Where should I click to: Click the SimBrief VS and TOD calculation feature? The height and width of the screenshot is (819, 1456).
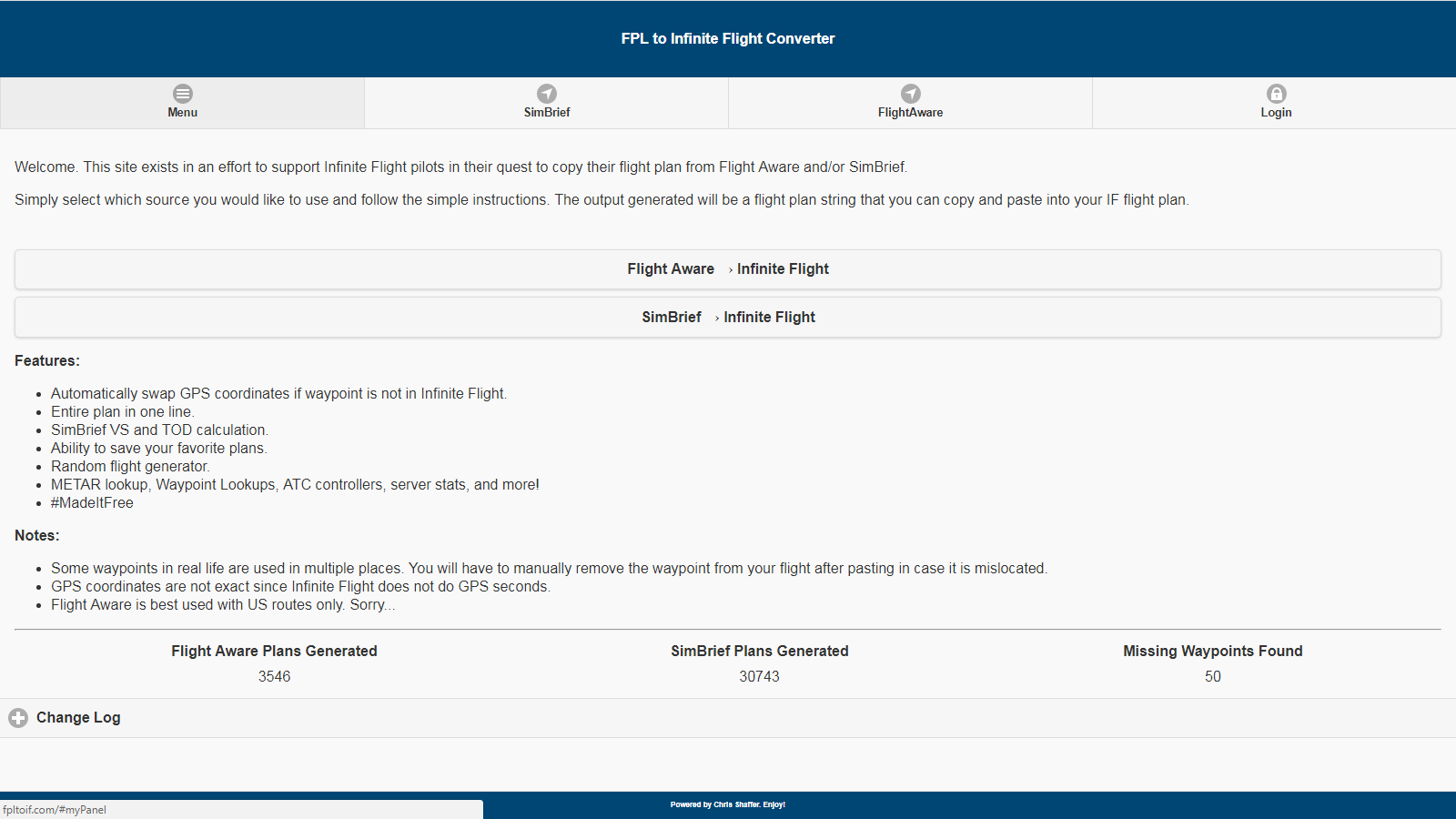[159, 430]
